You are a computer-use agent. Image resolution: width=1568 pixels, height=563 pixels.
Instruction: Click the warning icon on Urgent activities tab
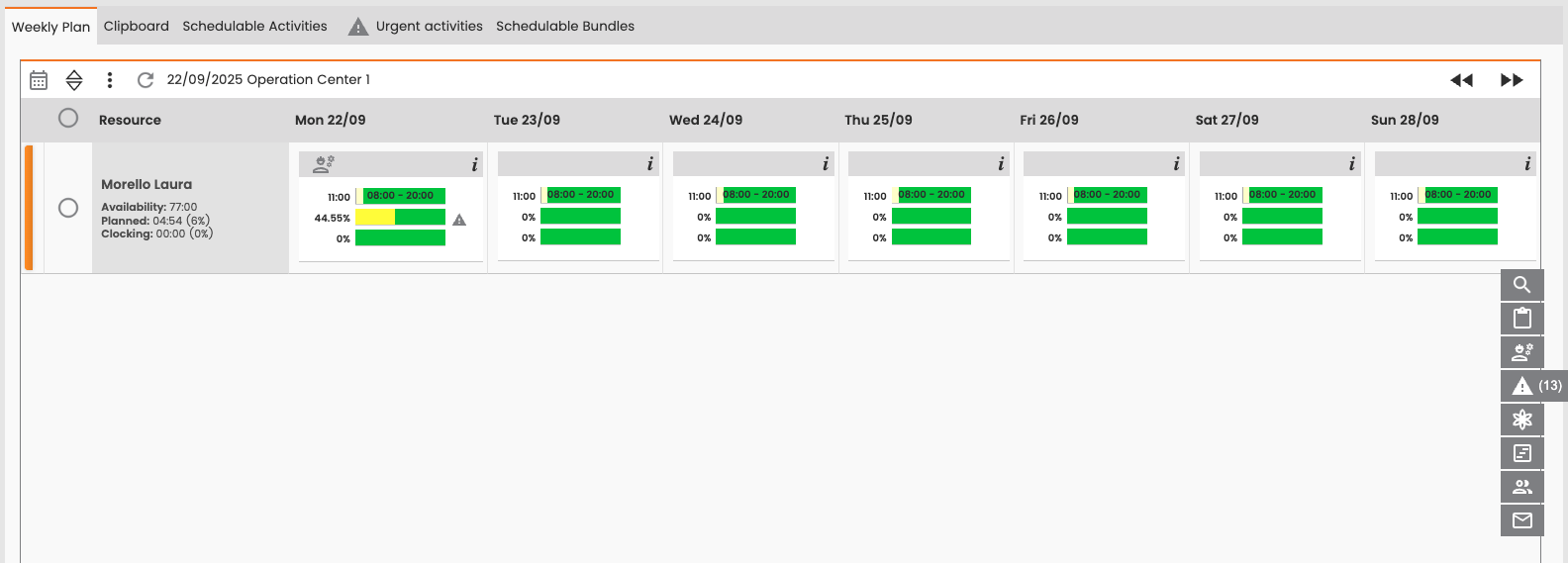click(358, 27)
